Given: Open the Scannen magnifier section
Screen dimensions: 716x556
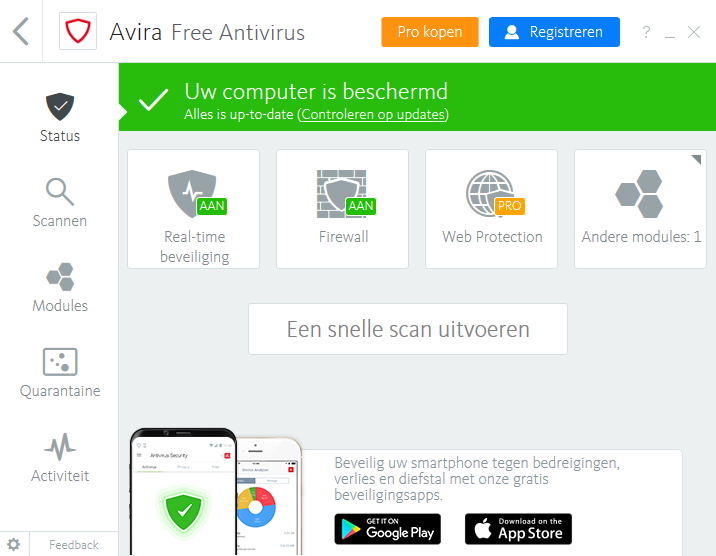Looking at the screenshot, I should [x=60, y=203].
